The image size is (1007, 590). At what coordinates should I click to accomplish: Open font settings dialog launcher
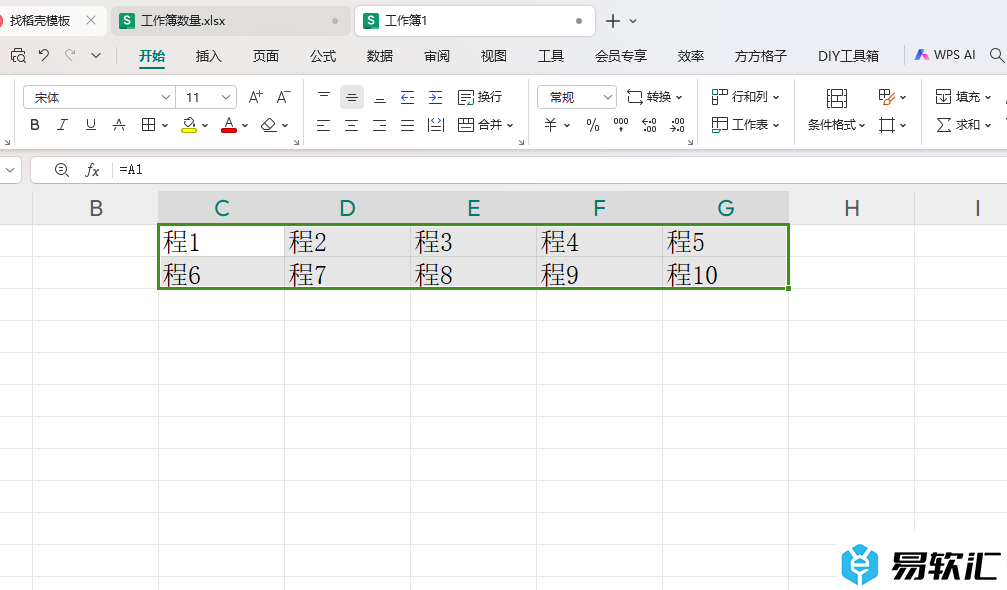[x=296, y=143]
